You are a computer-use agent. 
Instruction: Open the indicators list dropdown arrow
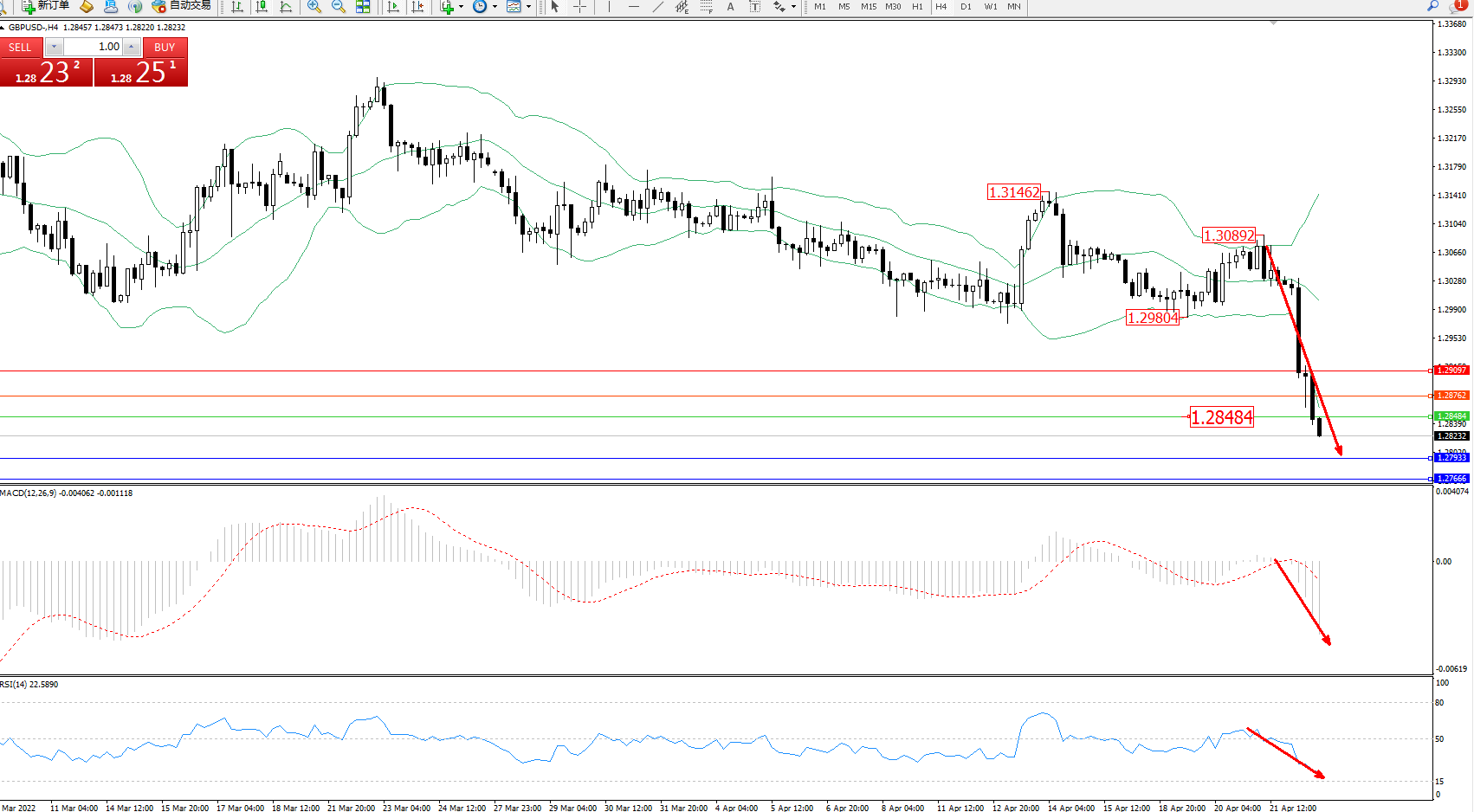click(x=461, y=7)
